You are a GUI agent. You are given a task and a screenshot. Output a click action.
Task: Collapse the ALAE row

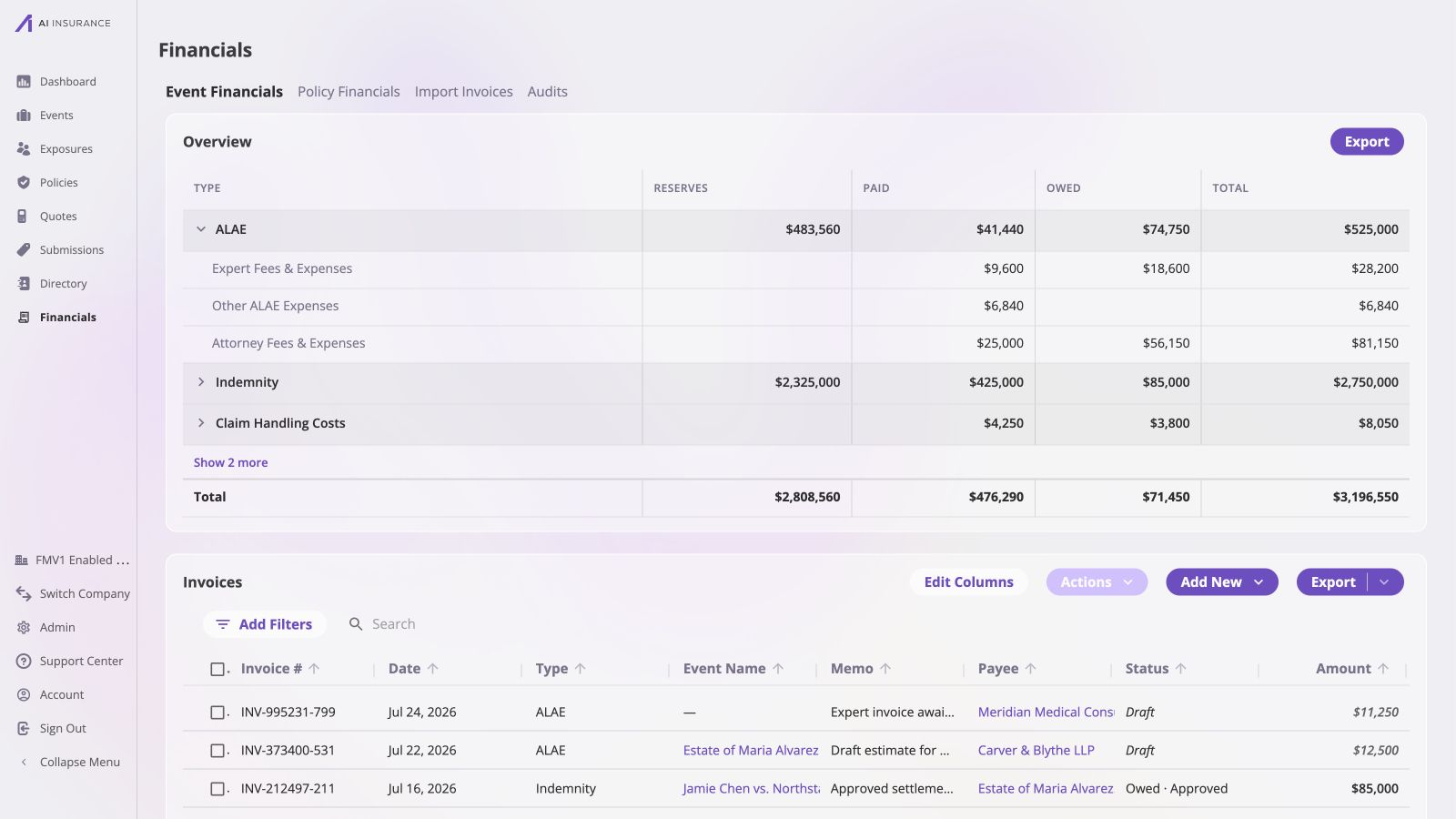click(201, 229)
